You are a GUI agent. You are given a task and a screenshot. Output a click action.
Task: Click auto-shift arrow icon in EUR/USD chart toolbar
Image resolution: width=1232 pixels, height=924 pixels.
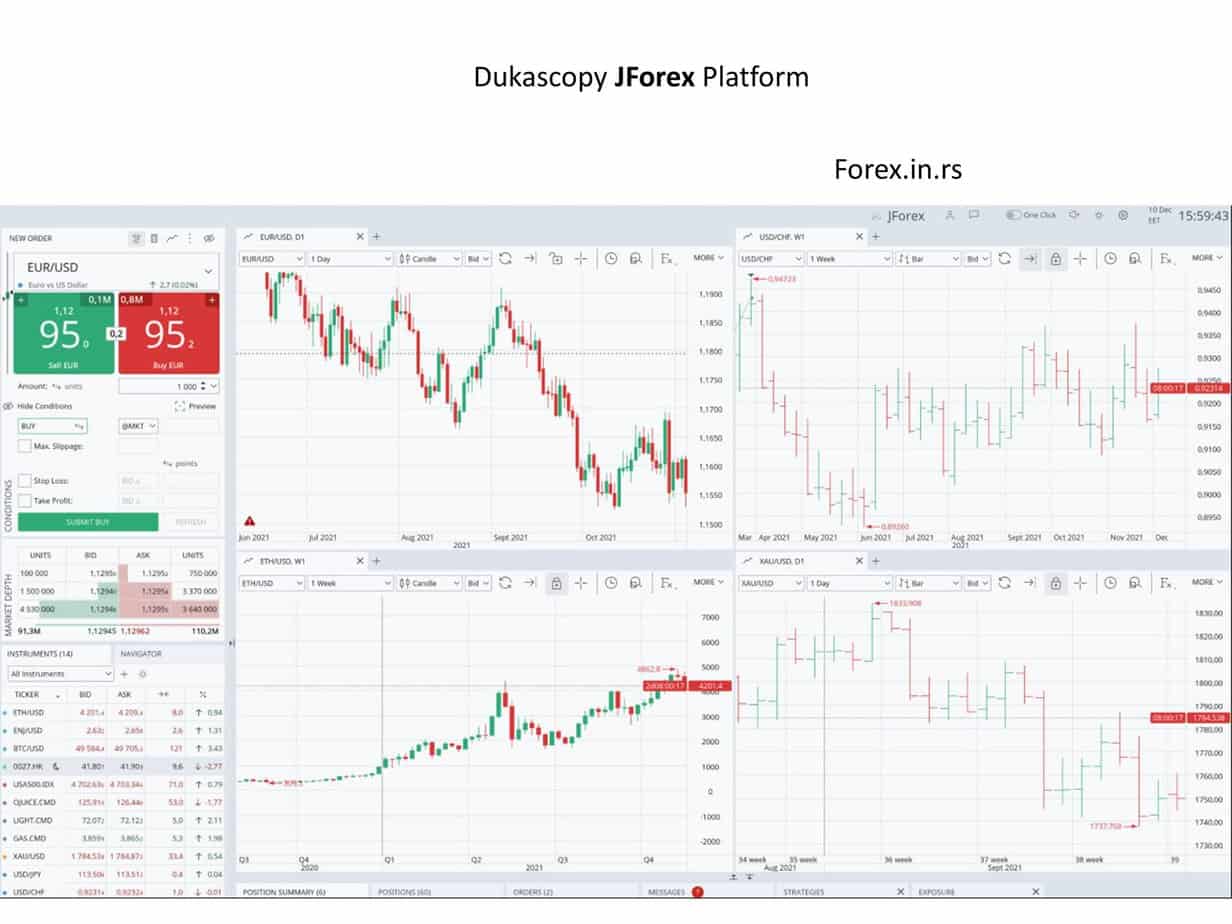point(530,258)
